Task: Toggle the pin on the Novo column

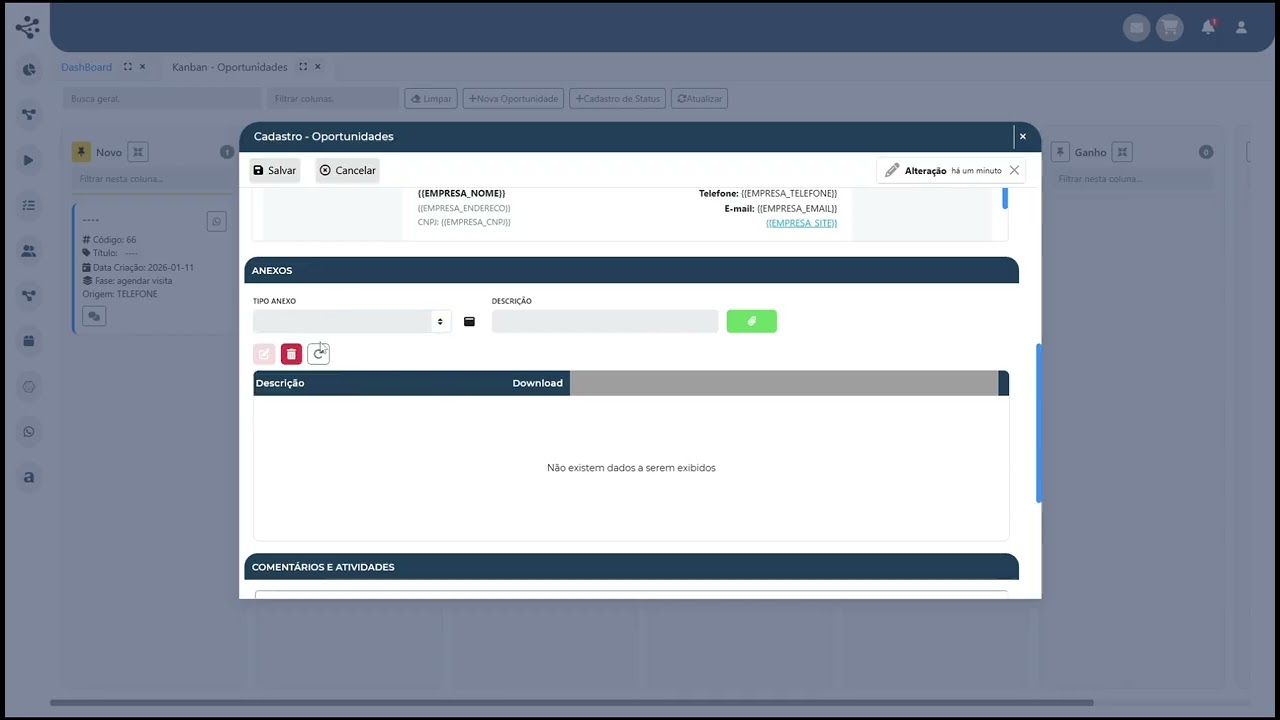Action: coord(81,152)
